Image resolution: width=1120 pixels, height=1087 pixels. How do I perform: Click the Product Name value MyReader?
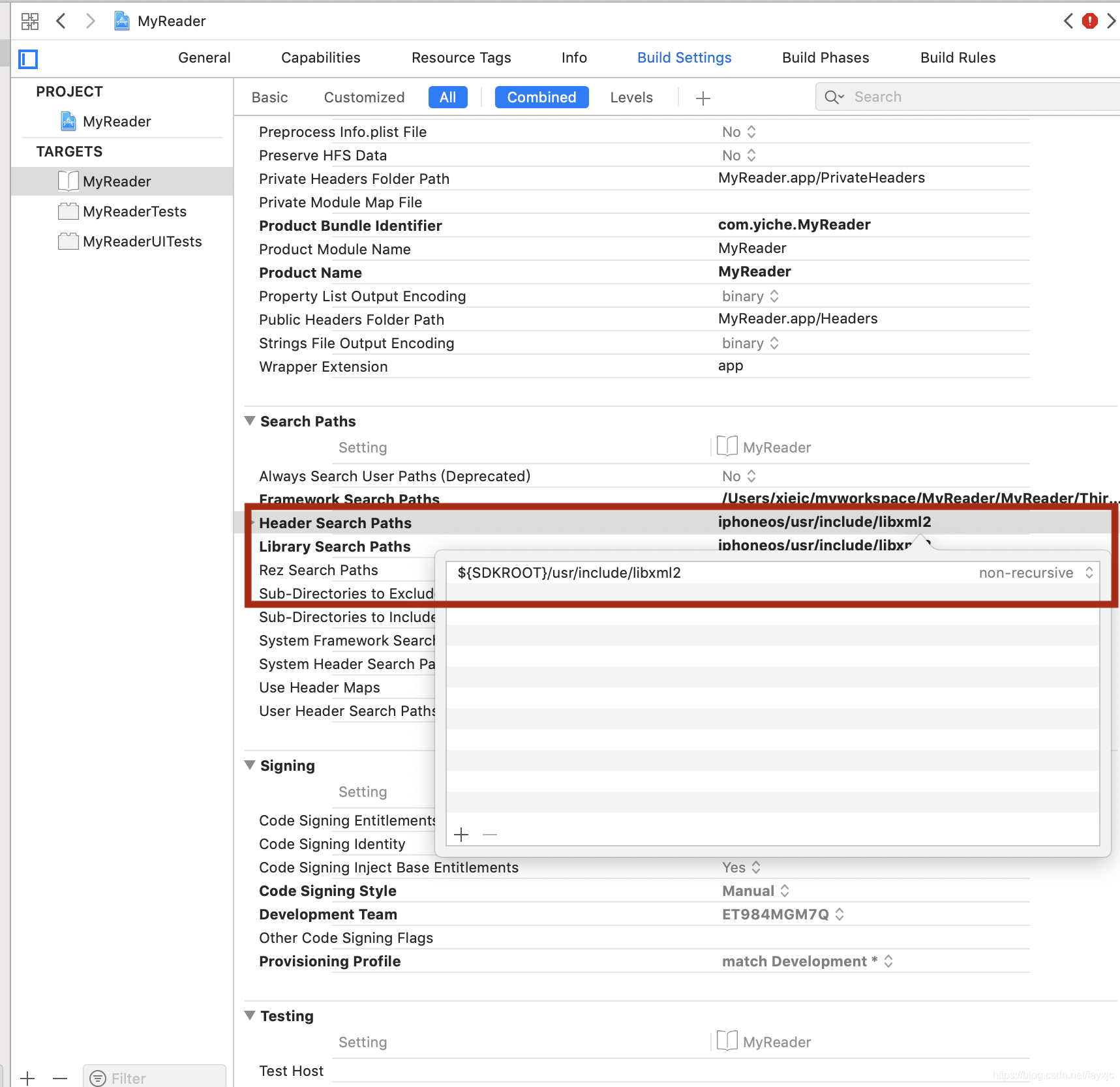coord(754,271)
